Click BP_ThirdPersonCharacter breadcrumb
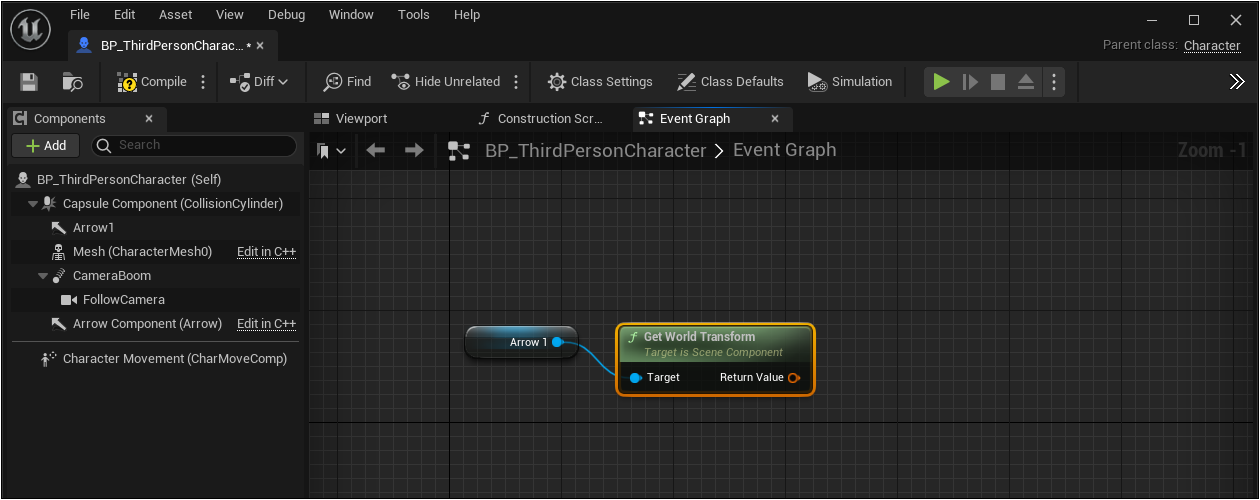 pos(596,150)
